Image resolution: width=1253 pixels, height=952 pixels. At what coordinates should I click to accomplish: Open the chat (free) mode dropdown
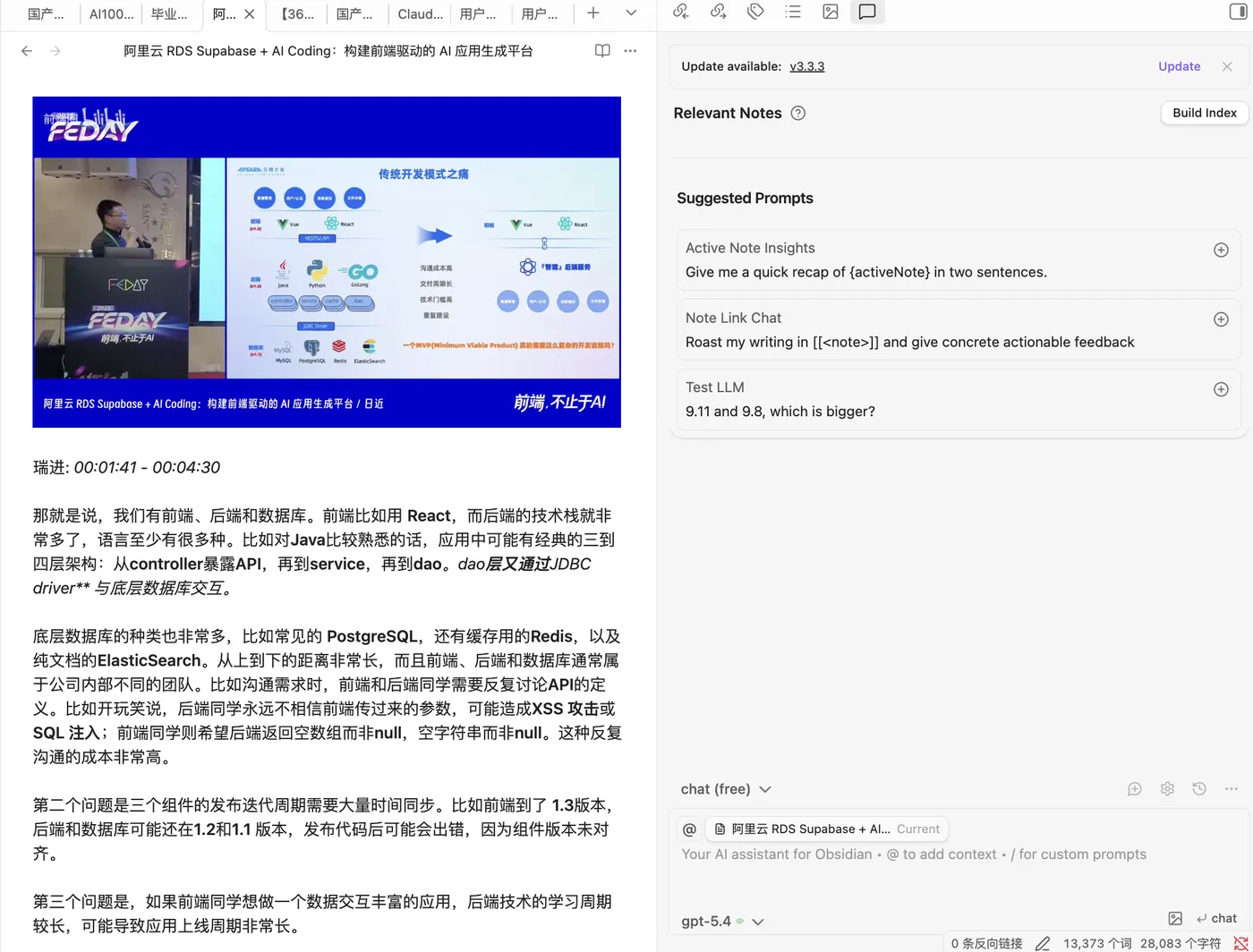[726, 789]
